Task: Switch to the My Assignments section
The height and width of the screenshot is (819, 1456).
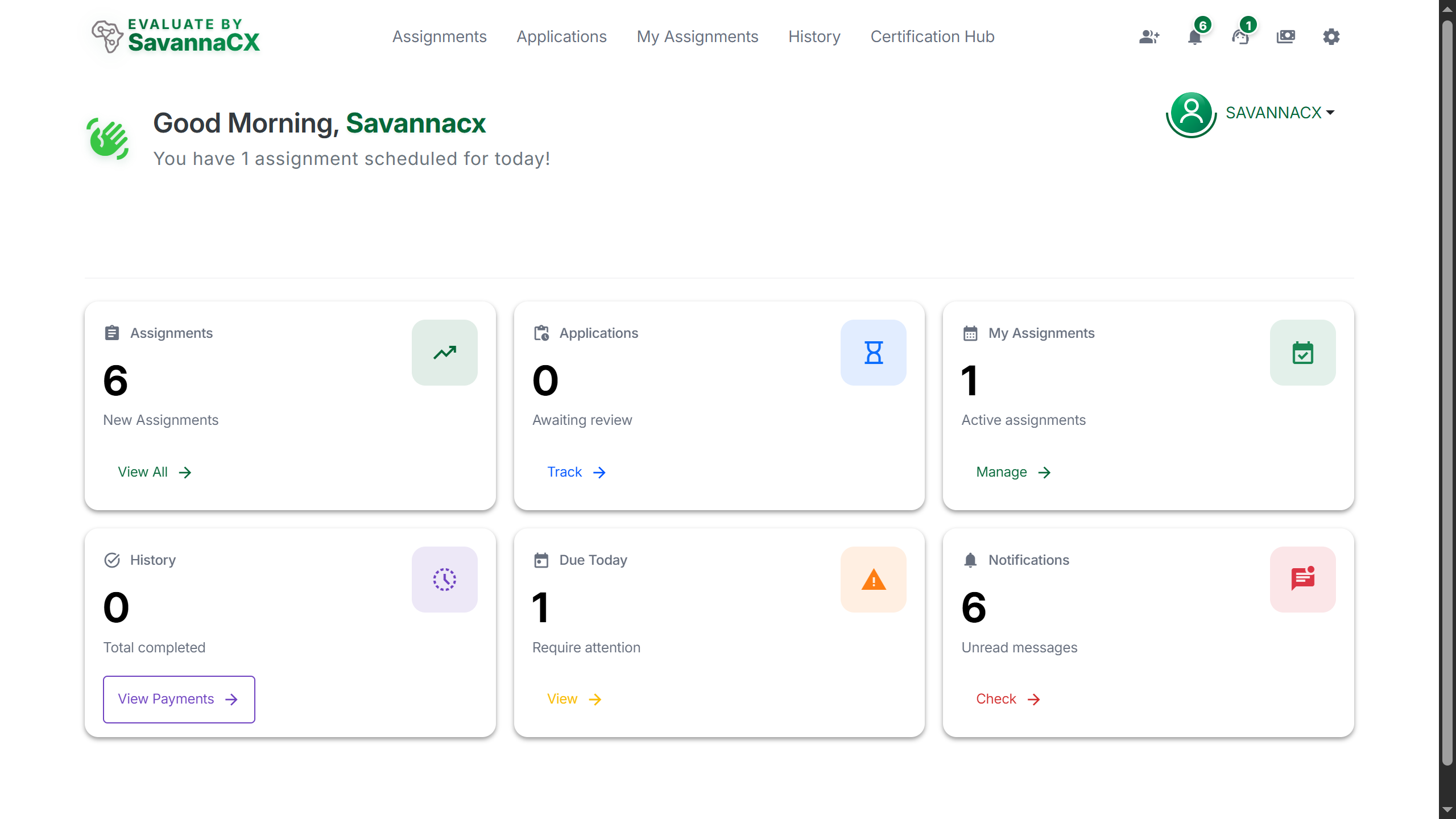Action: [697, 36]
